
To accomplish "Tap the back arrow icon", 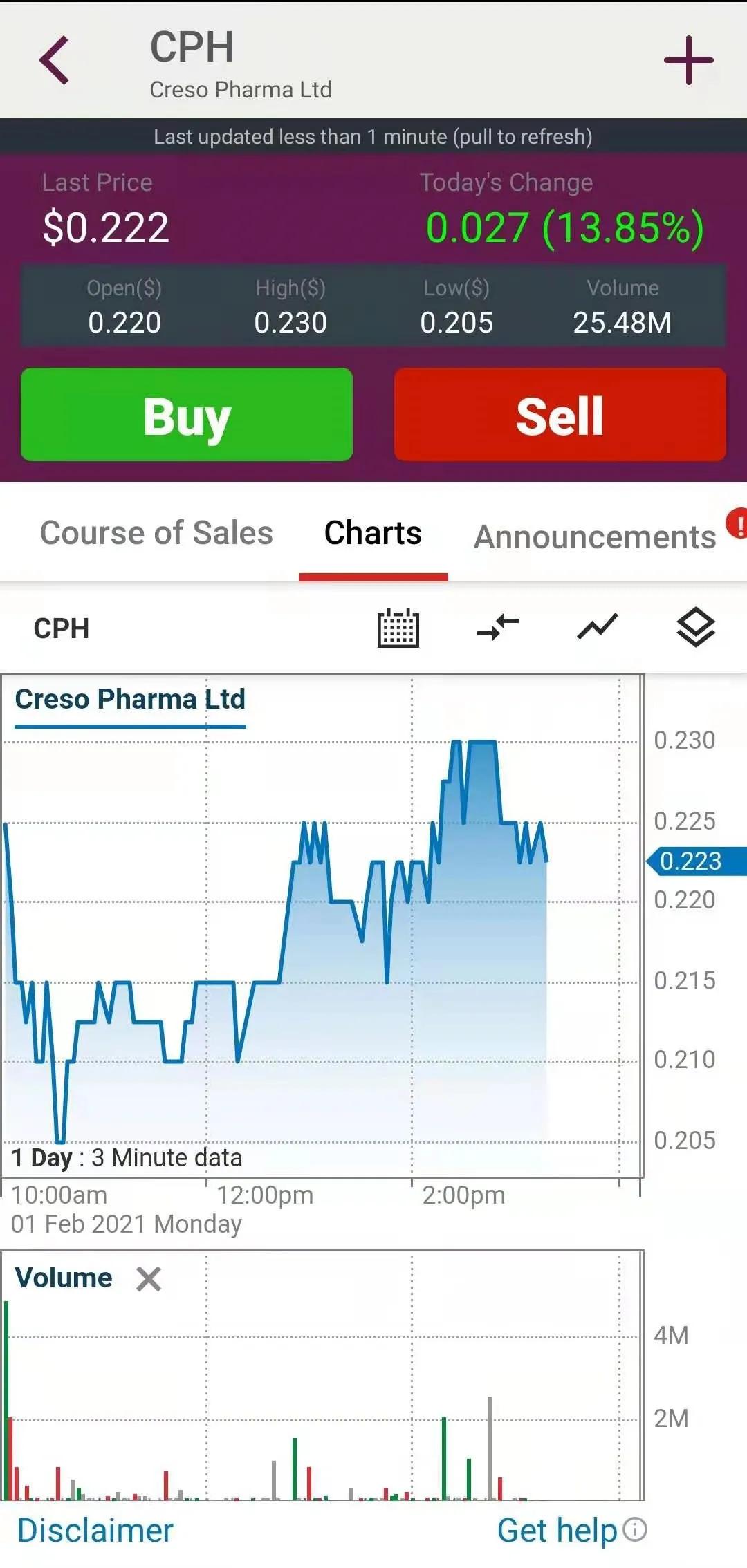I will click(x=55, y=60).
